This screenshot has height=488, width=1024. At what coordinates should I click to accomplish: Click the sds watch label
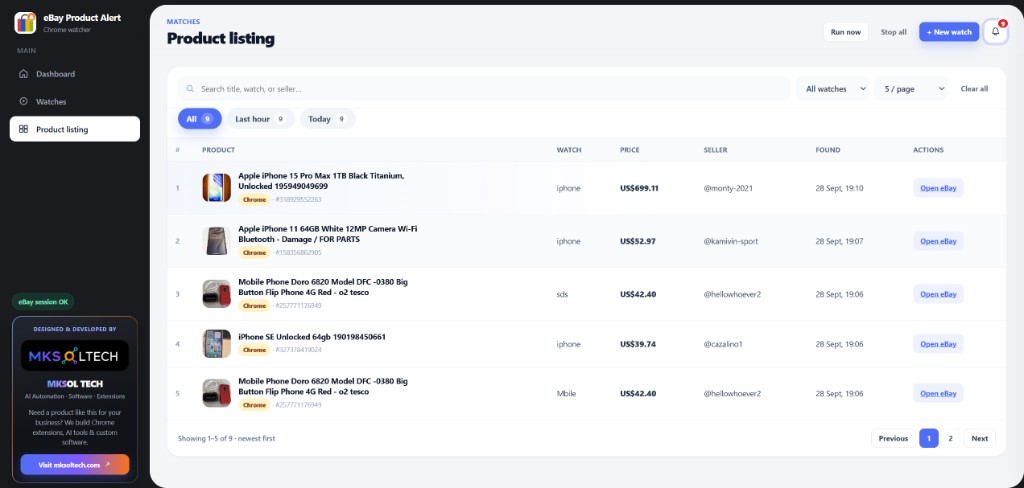[562, 294]
